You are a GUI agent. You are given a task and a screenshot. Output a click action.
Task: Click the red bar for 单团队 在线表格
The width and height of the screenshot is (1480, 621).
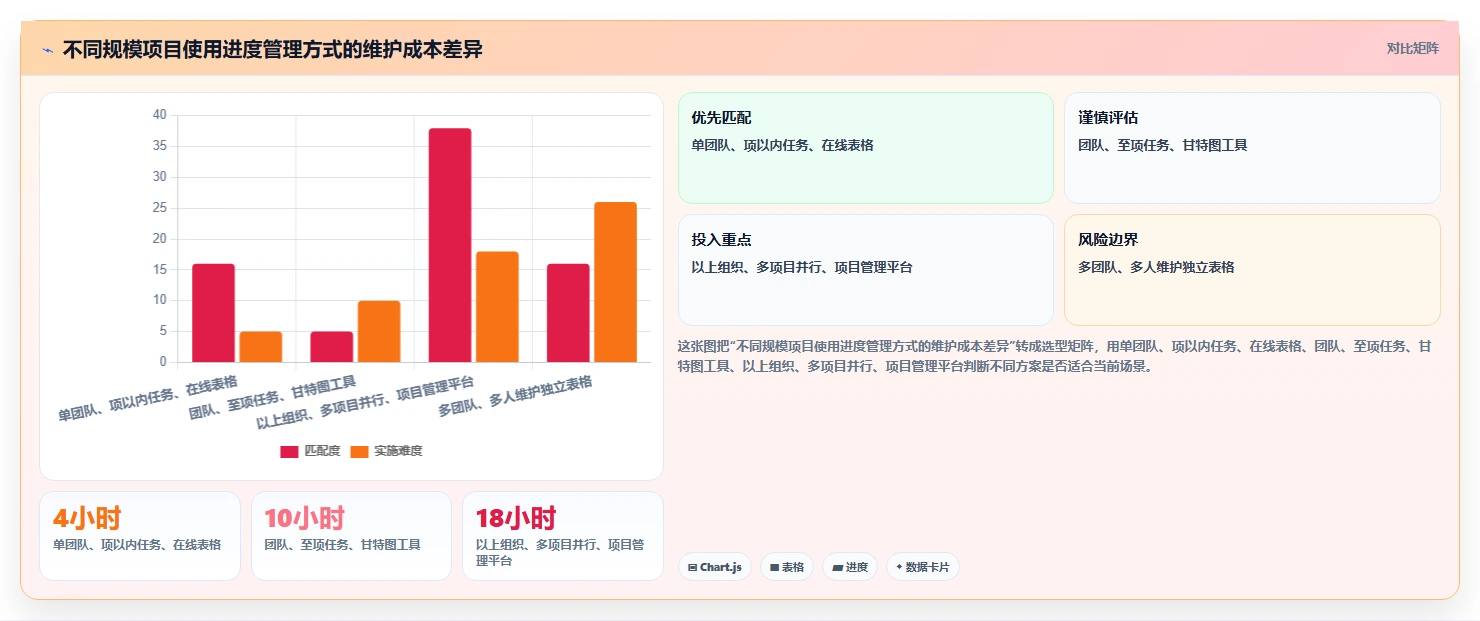click(213, 313)
